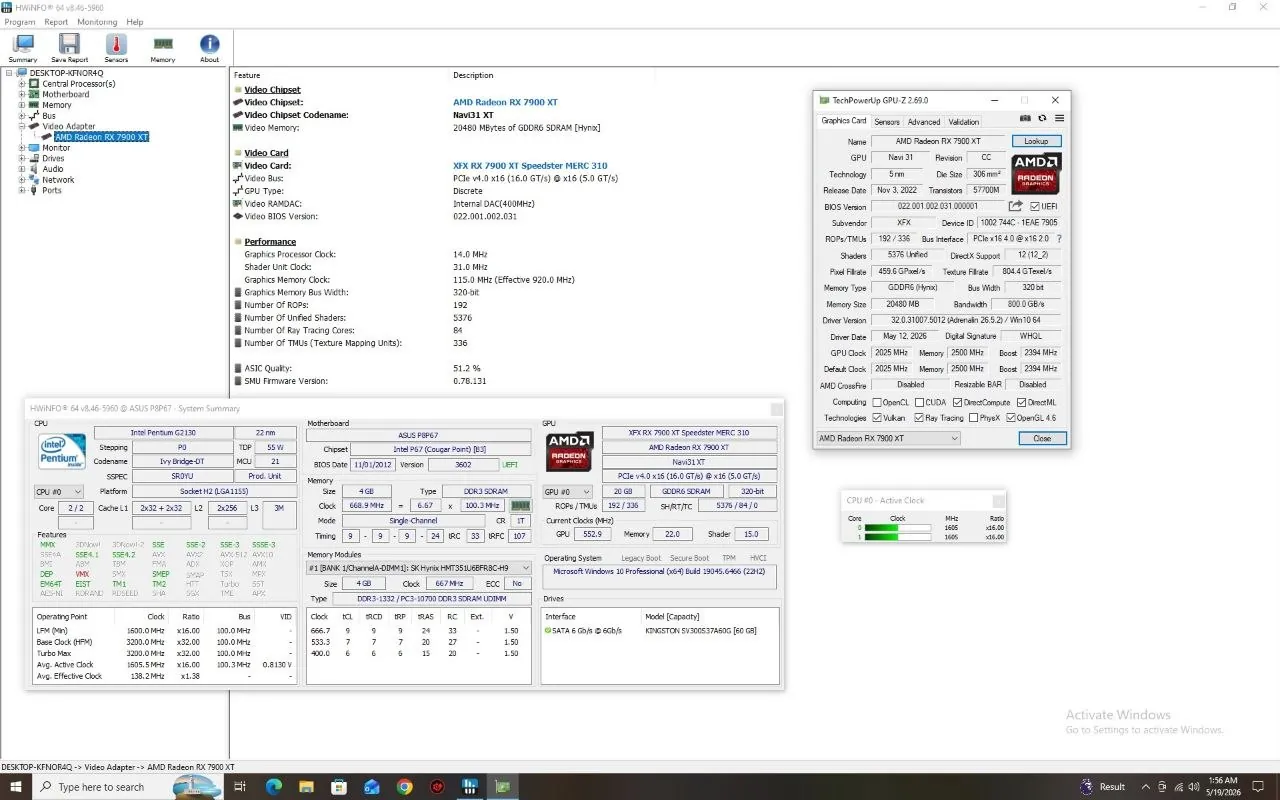Open the CPU #0 dropdown
This screenshot has height=800, width=1280.
(60, 492)
